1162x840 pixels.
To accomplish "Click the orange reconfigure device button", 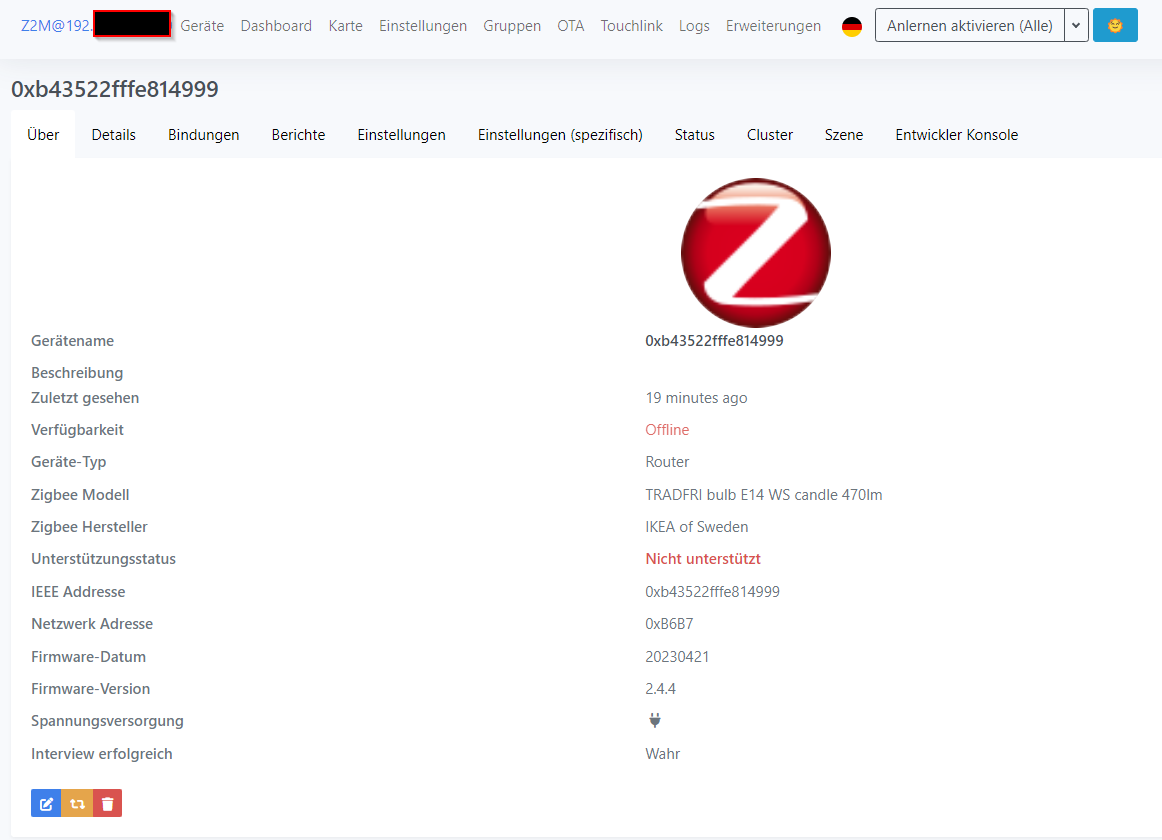I will tap(77, 804).
